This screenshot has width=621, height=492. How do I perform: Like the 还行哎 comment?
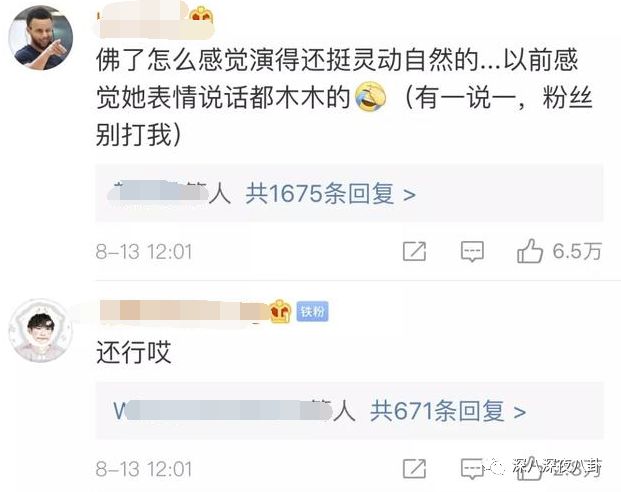pyautogui.click(x=530, y=469)
